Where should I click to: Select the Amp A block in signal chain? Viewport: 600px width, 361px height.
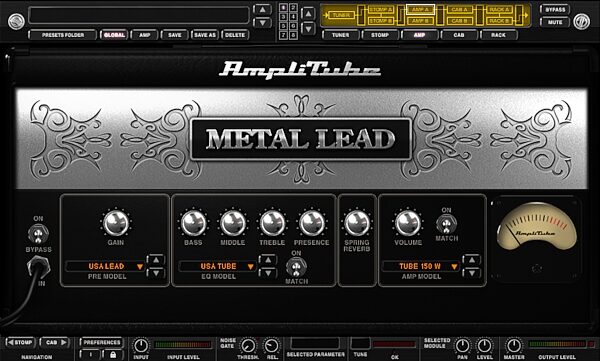(x=420, y=10)
